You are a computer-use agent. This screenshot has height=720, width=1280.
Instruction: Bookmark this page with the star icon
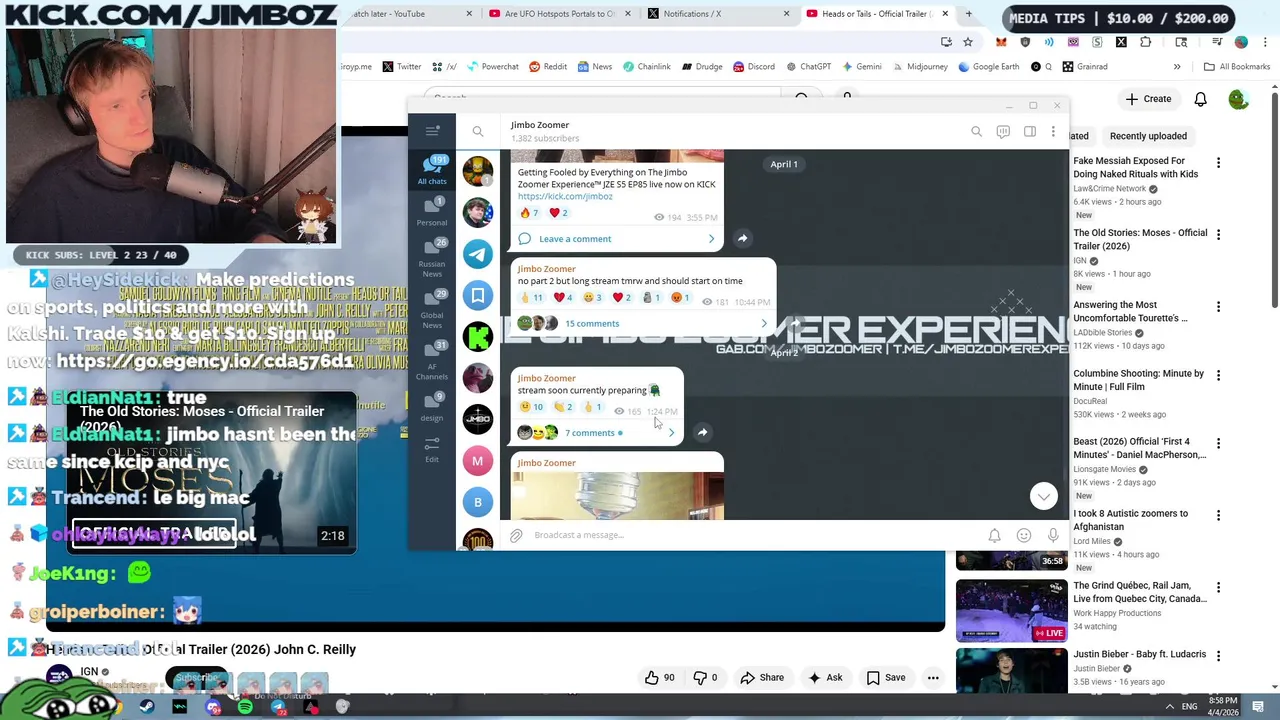click(x=968, y=42)
